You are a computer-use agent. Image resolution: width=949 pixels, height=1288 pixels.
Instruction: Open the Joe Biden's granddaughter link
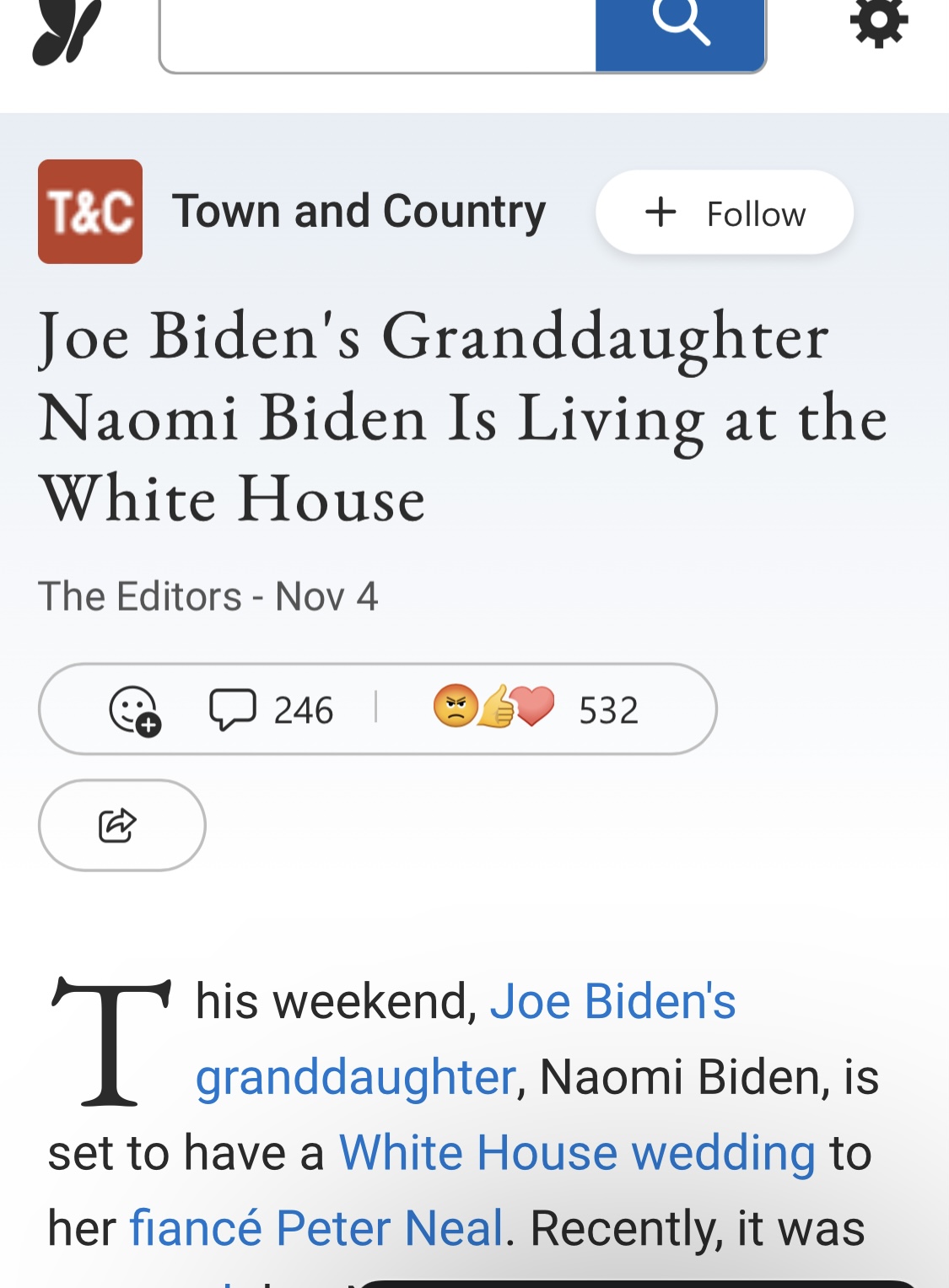[x=466, y=1038]
